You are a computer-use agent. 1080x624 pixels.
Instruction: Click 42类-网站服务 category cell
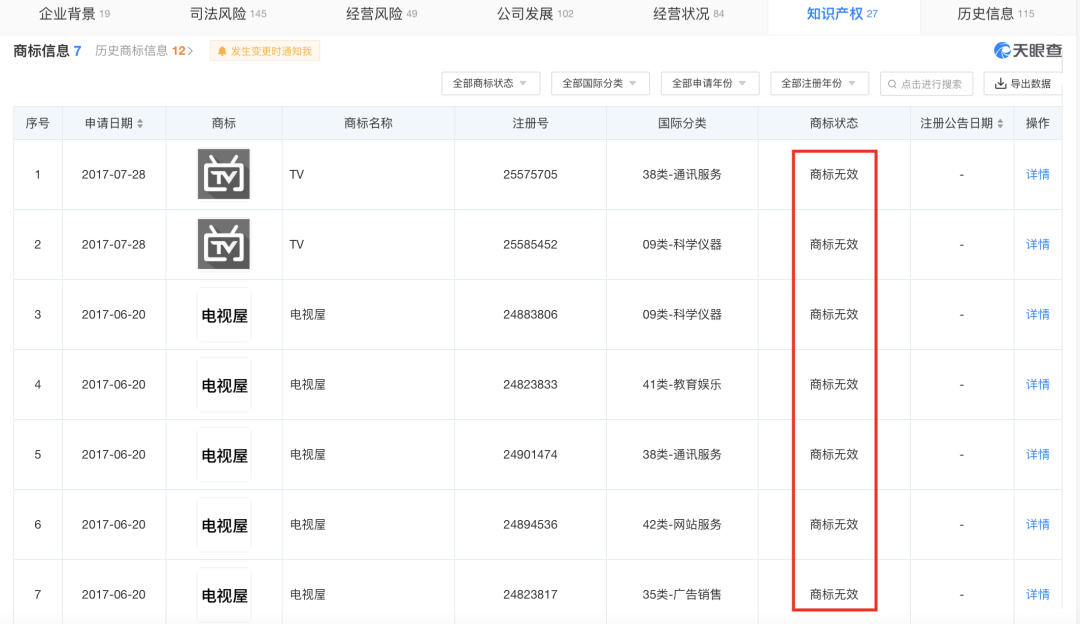pos(682,525)
